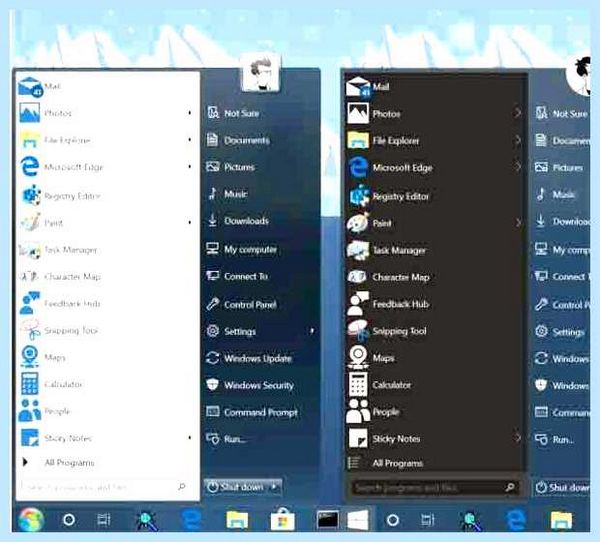600x542 pixels.
Task: Launch Microsoft Edge icon in dark menu
Action: [358, 168]
